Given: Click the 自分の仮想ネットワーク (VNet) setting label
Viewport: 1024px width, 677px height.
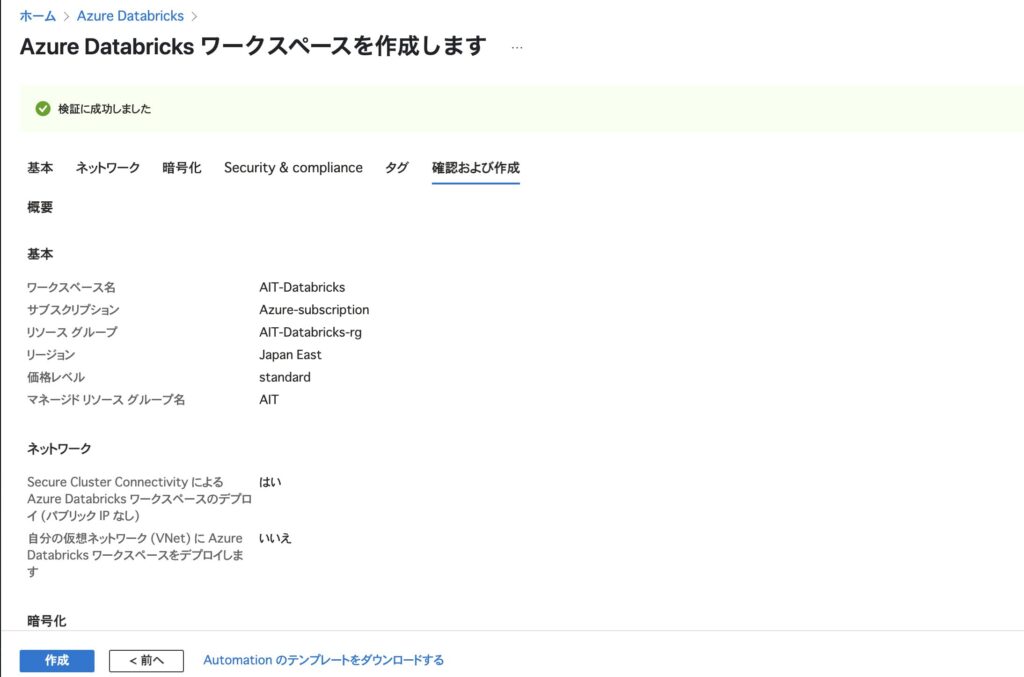Looking at the screenshot, I should pyautogui.click(x=135, y=555).
